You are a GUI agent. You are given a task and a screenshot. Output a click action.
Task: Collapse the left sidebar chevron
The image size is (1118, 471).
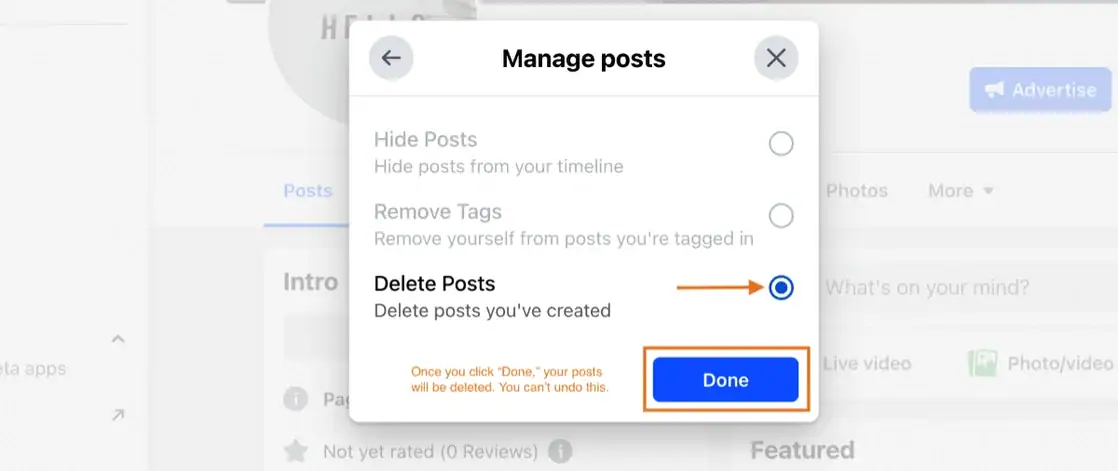[x=118, y=338]
